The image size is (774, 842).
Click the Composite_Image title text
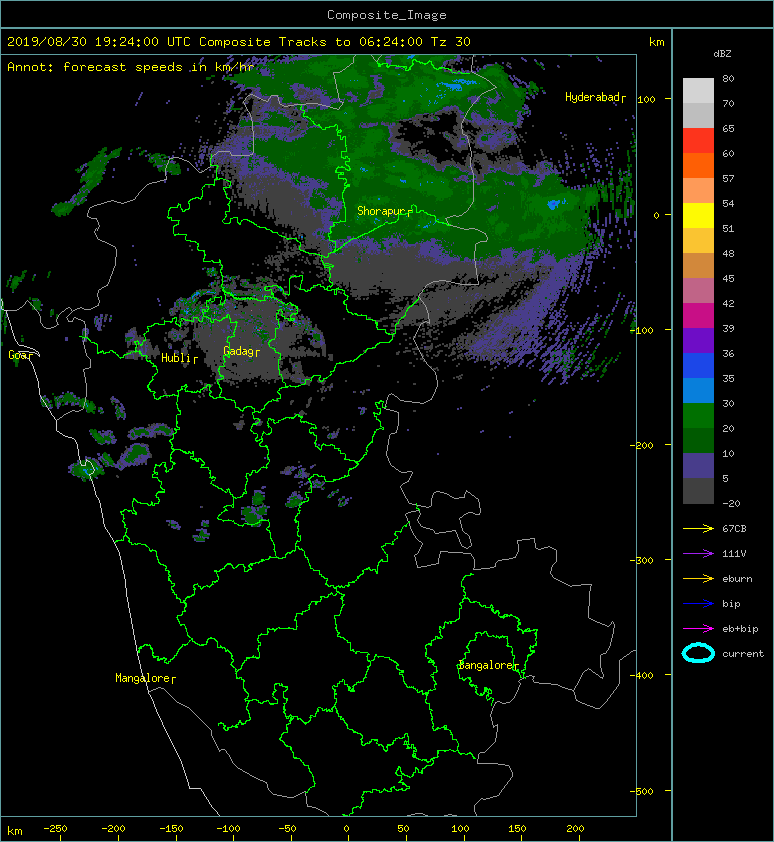coord(387,15)
